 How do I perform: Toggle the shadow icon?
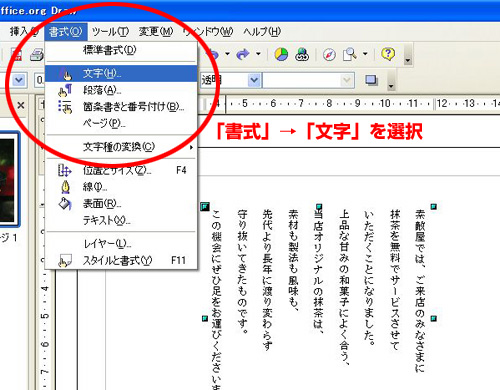pyautogui.click(x=371, y=80)
